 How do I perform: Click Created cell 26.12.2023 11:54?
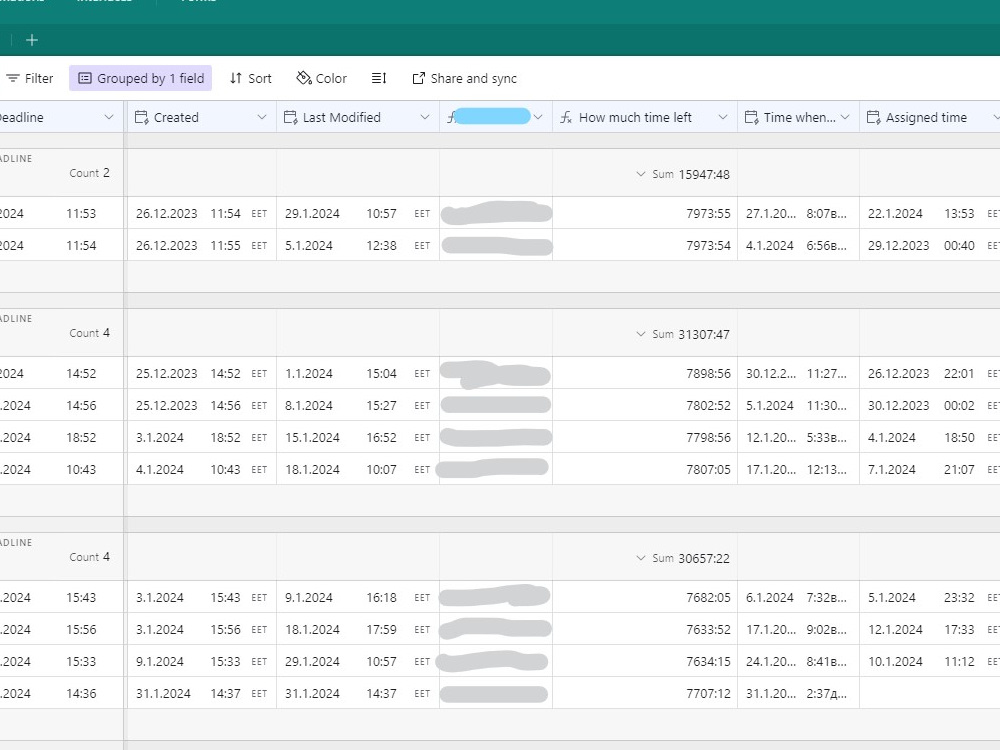202,213
